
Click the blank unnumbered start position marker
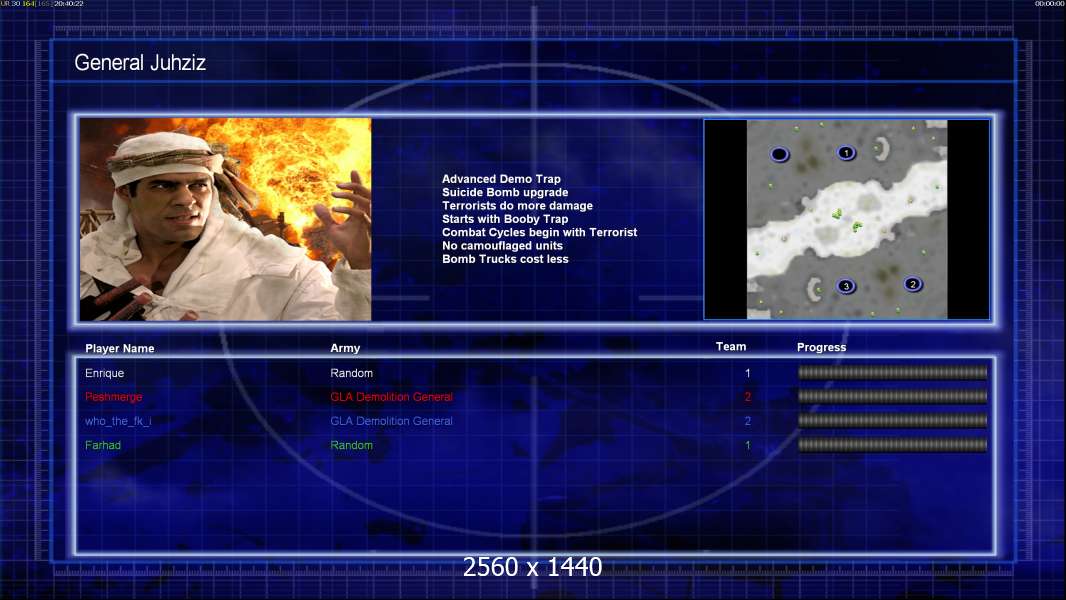(x=780, y=154)
